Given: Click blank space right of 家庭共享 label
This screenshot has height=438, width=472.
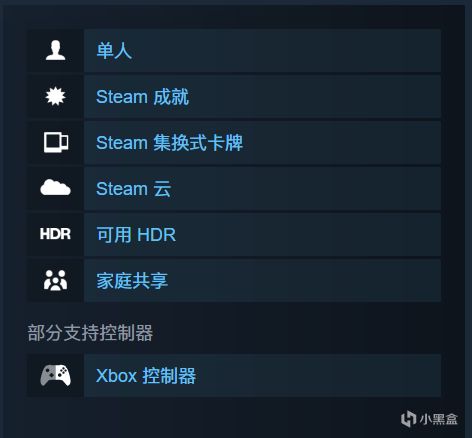Looking at the screenshot, I should click(303, 281).
